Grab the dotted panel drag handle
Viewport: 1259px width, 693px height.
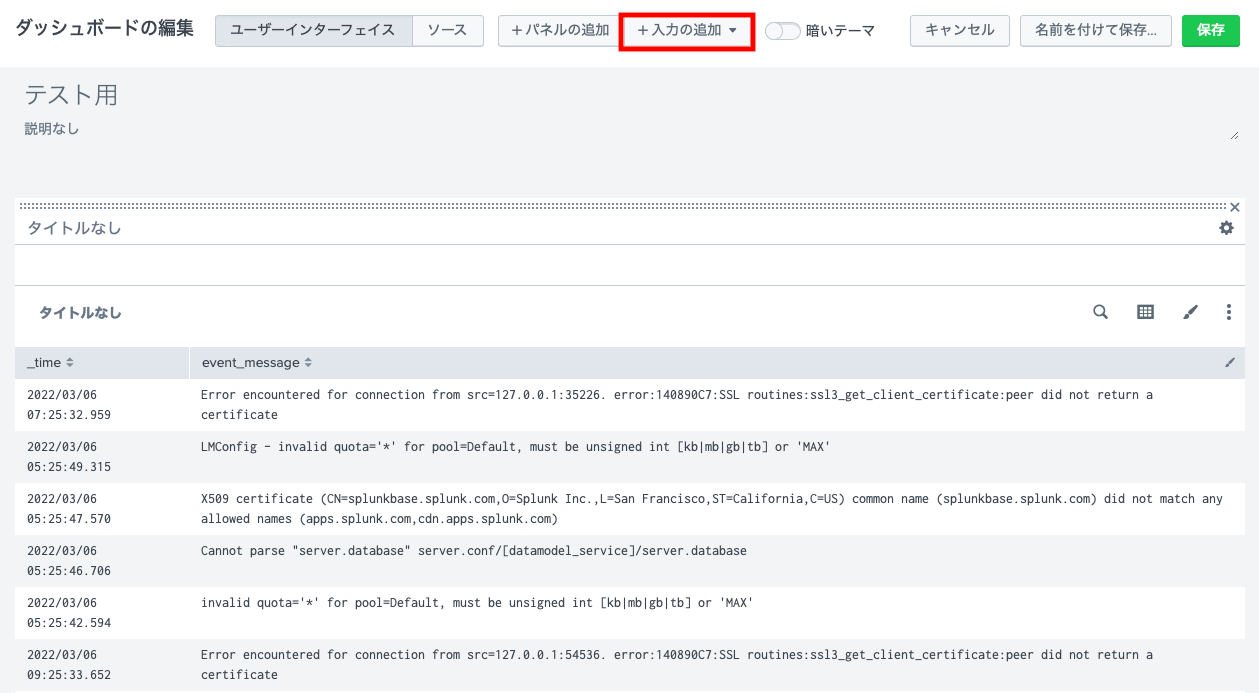click(x=622, y=205)
